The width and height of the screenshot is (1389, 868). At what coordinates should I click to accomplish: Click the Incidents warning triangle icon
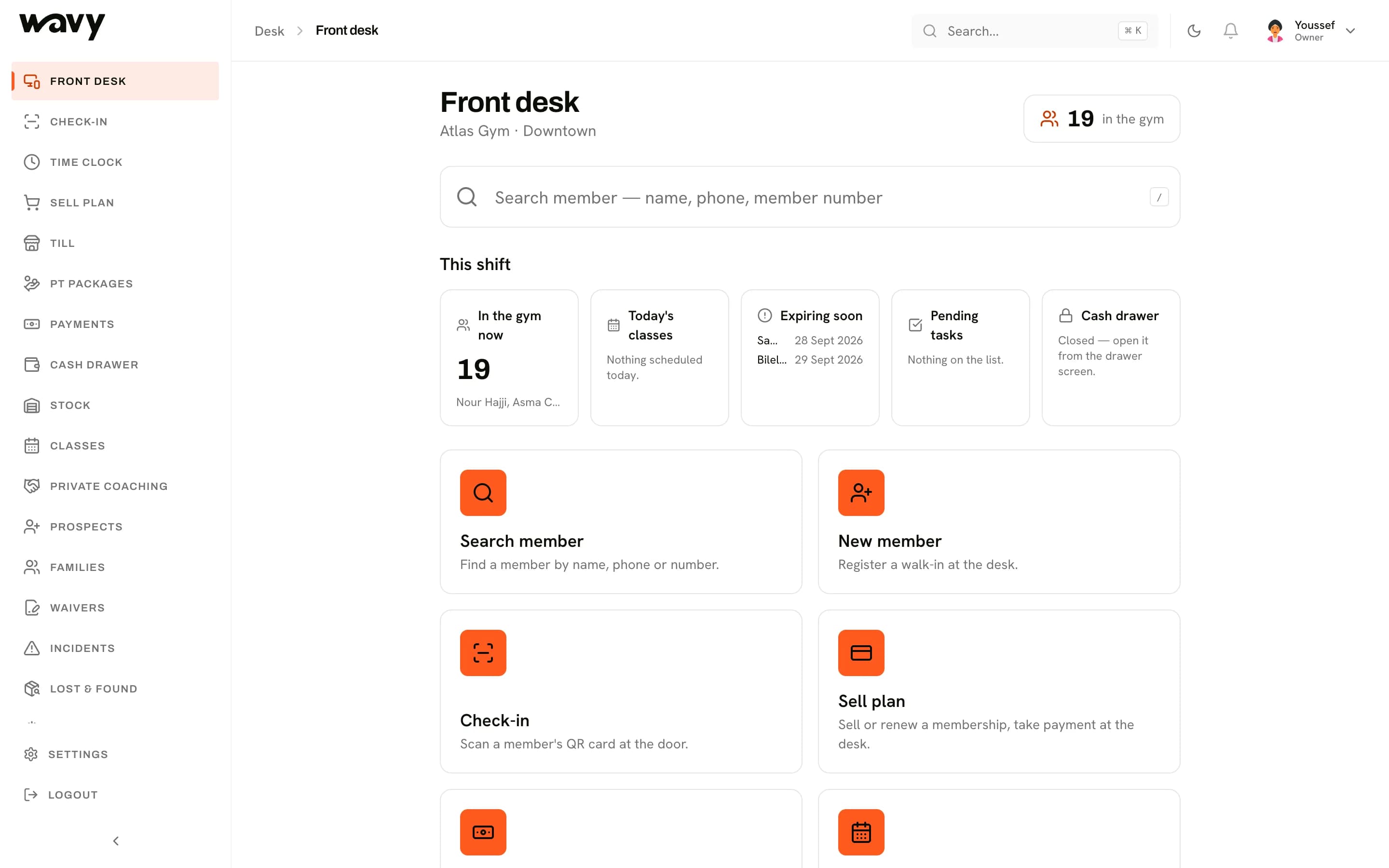pyautogui.click(x=31, y=648)
